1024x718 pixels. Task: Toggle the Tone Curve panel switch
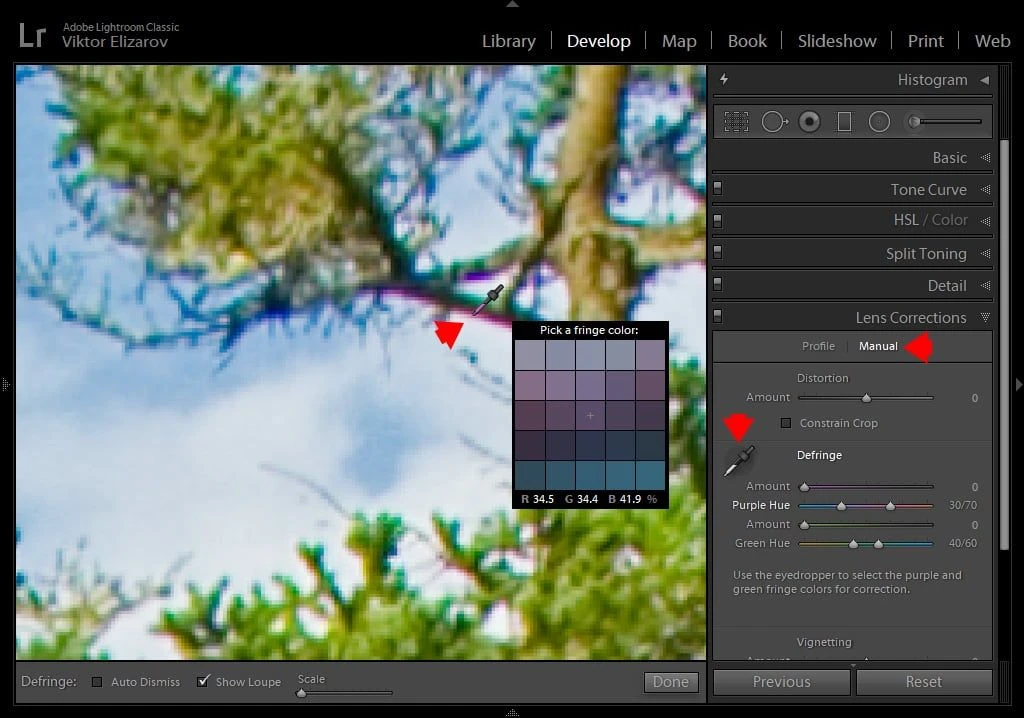(718, 189)
